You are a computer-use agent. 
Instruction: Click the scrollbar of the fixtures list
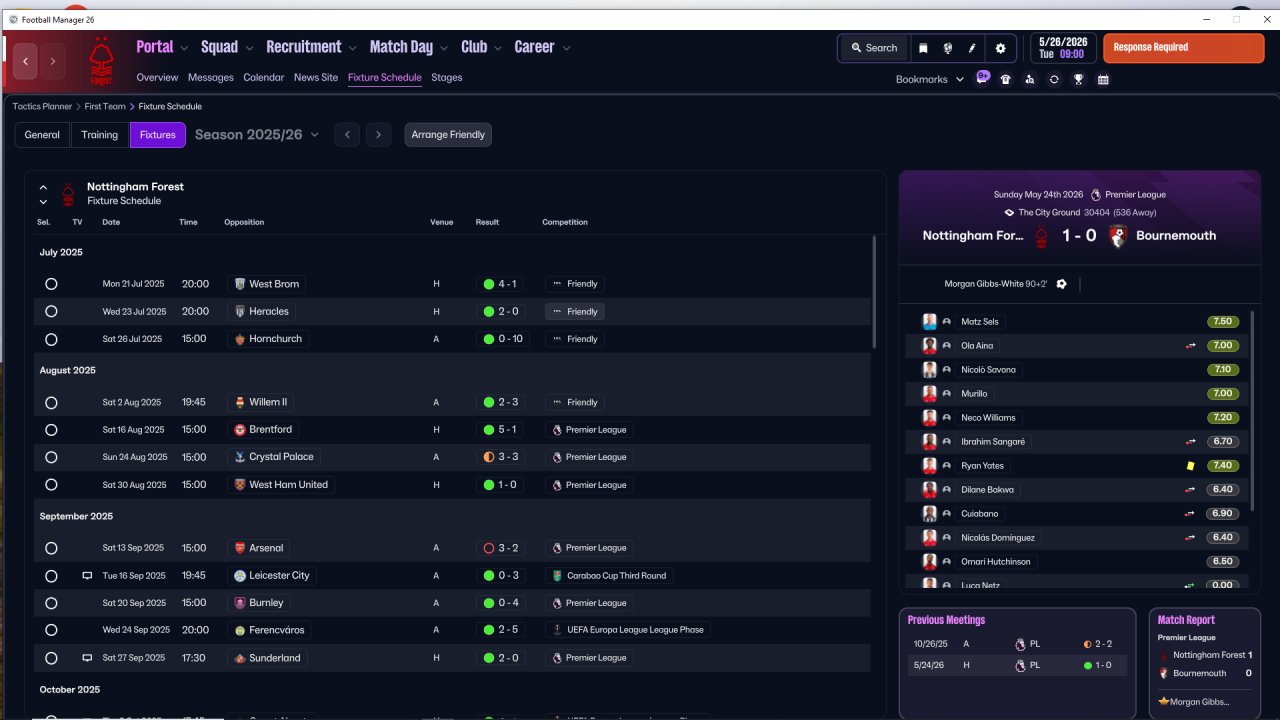pyautogui.click(x=873, y=292)
